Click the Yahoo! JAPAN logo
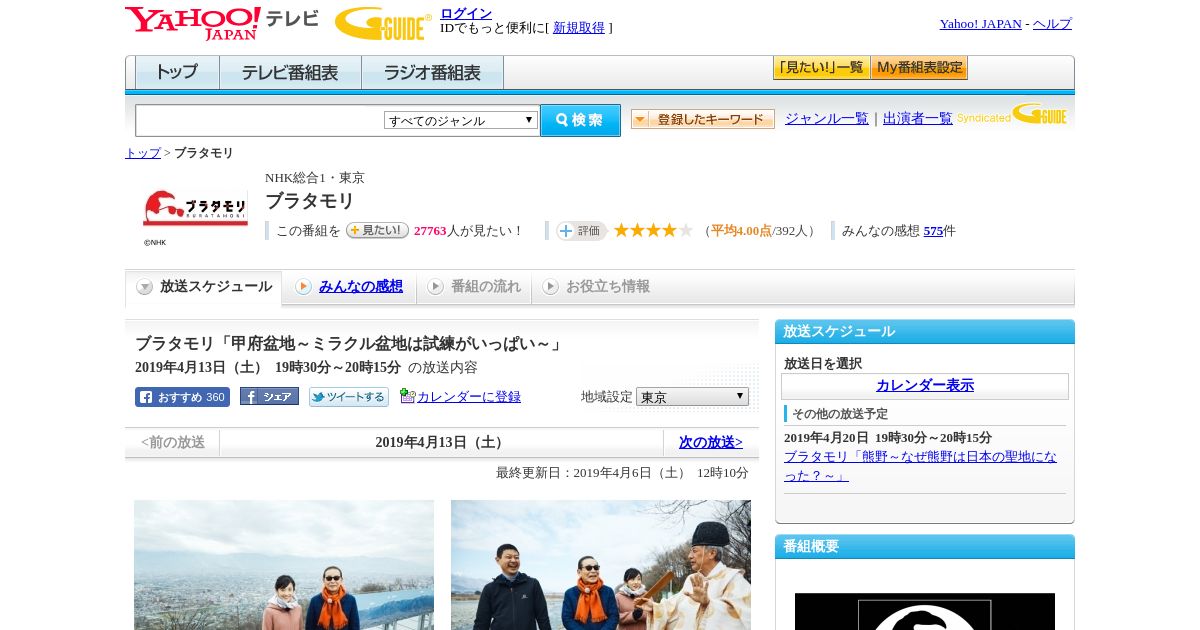The image size is (1200, 630). 221,23
